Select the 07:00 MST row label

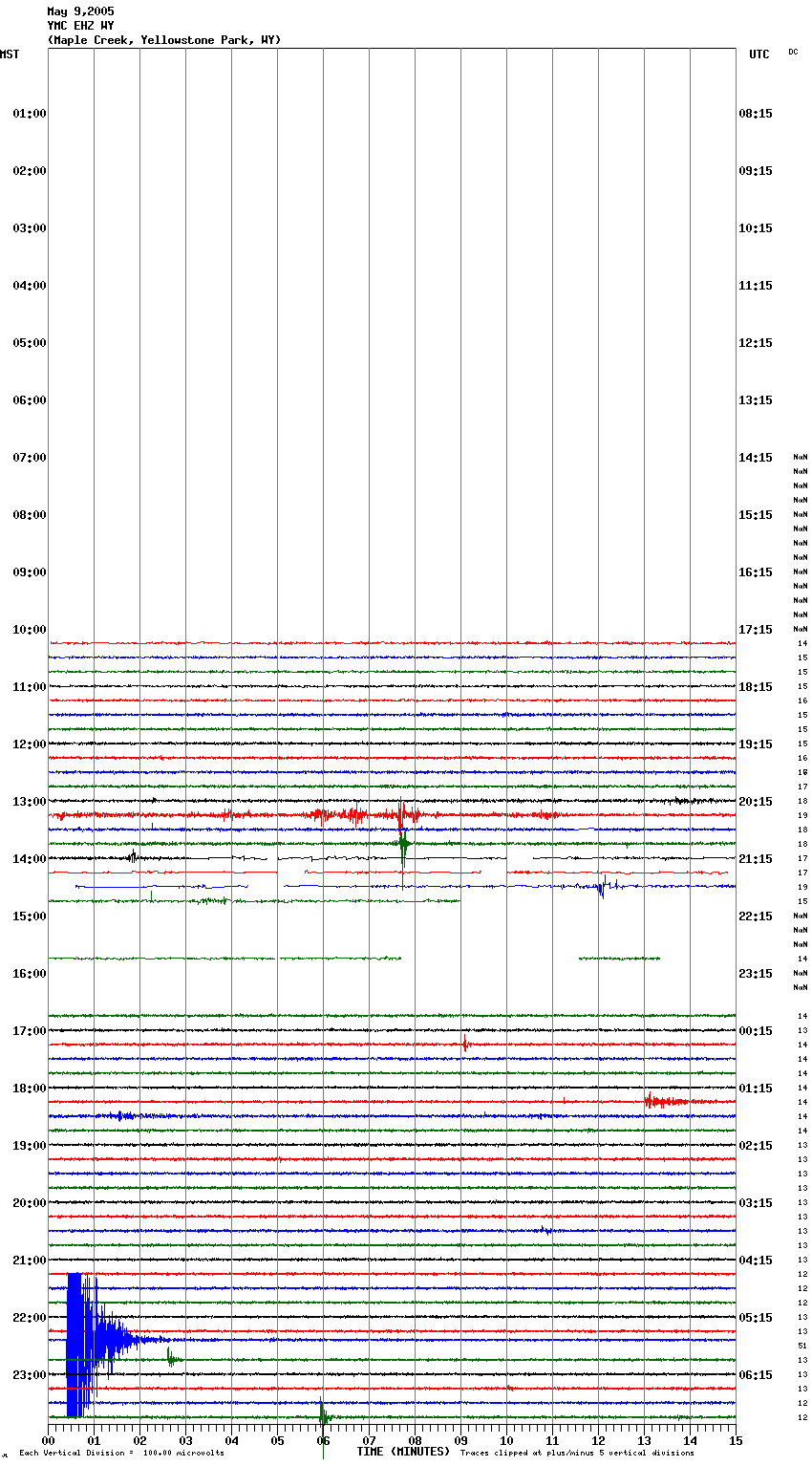tap(30, 458)
